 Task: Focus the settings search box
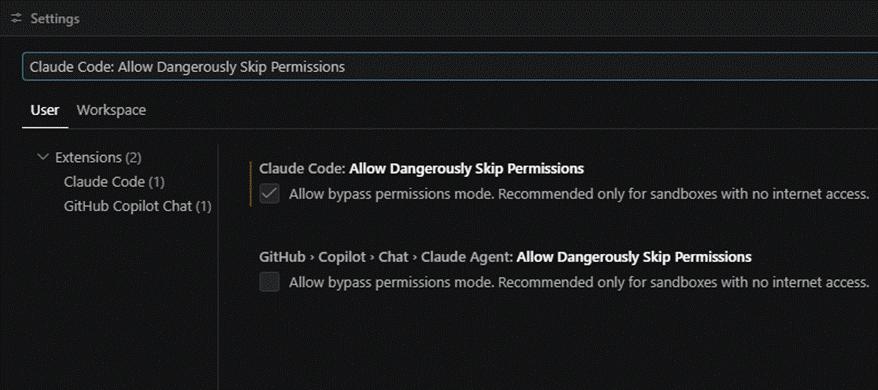coord(450,67)
